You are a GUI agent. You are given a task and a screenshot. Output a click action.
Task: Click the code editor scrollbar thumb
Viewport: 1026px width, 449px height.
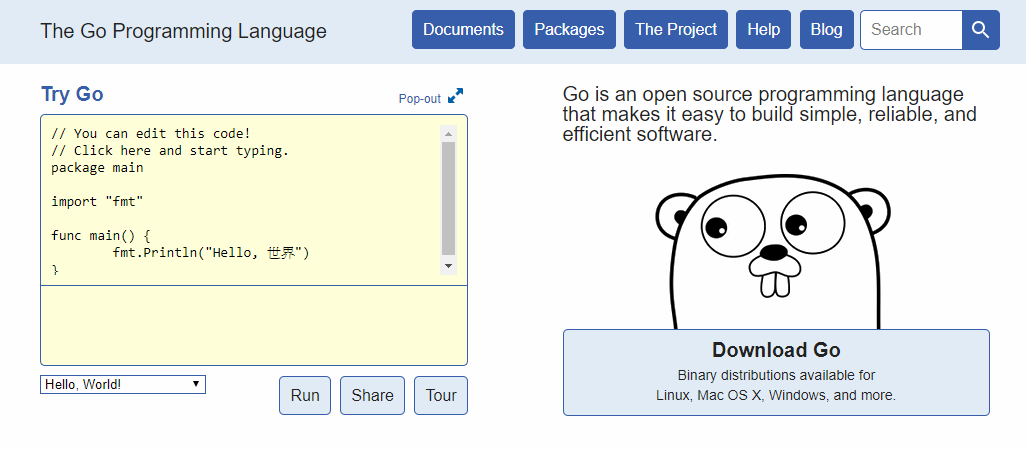(448, 198)
